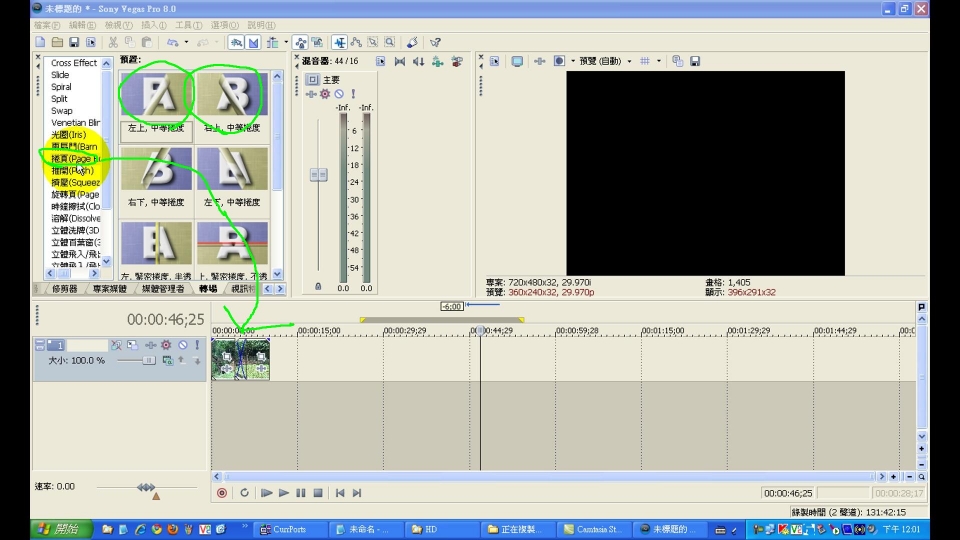Click the Open folder icon in toolbar
The width and height of the screenshot is (960, 540).
[x=57, y=42]
